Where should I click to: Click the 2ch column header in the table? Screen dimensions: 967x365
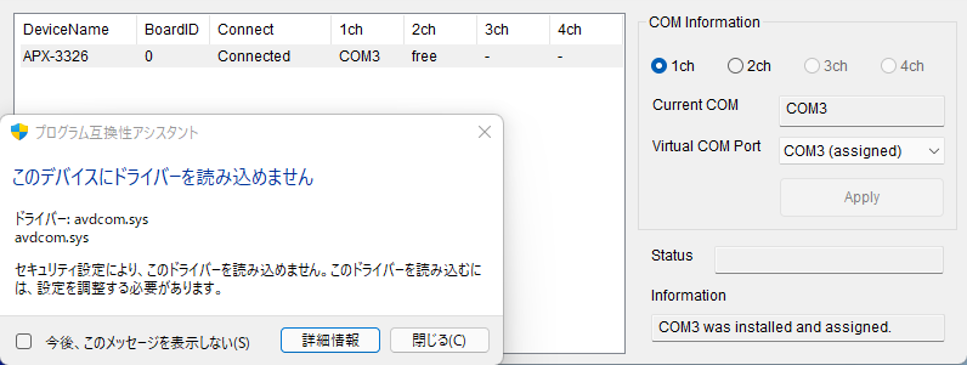pos(440,30)
